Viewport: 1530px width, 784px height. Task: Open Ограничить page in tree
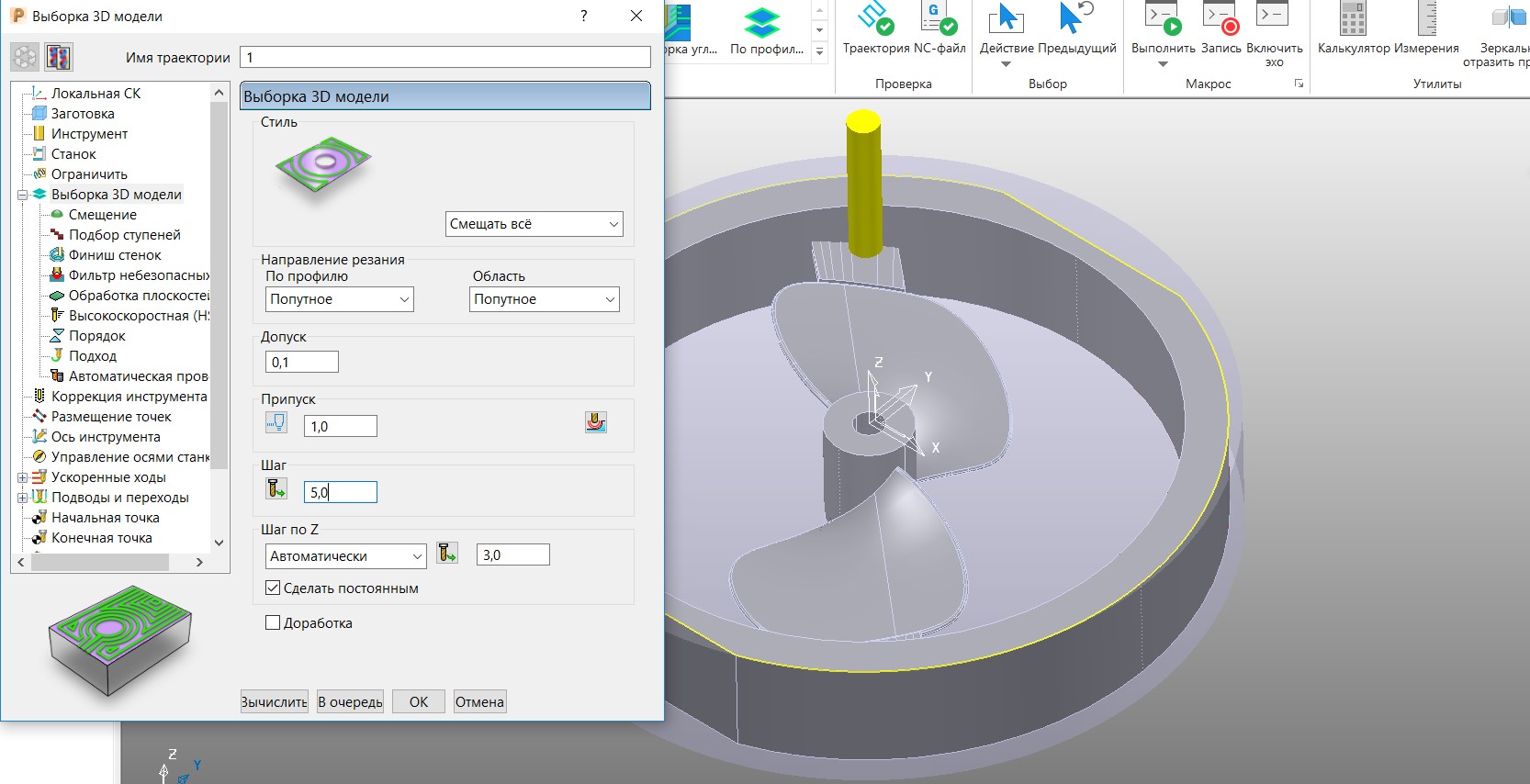click(89, 174)
